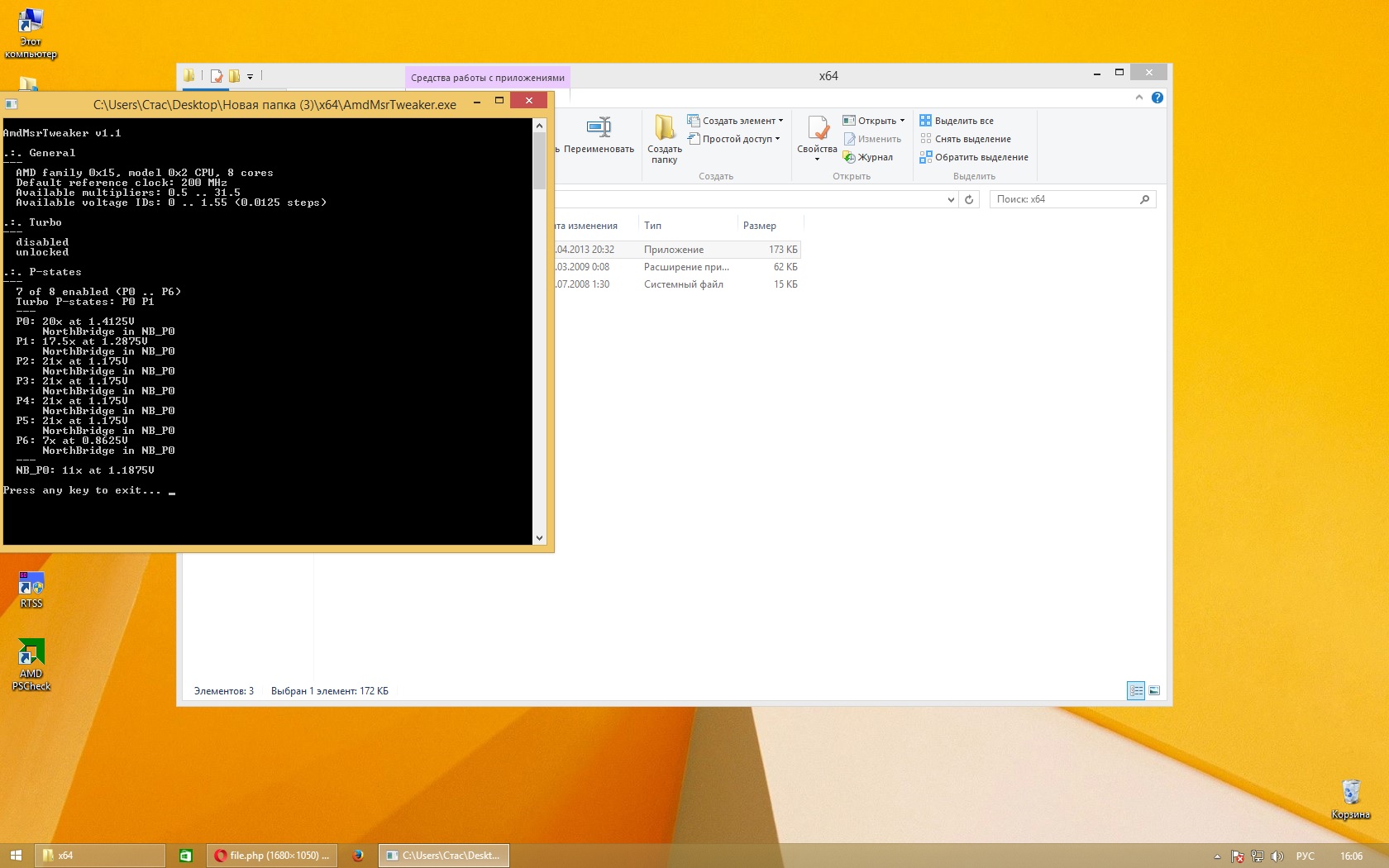Sort files by the Размер column header

click(x=770, y=226)
